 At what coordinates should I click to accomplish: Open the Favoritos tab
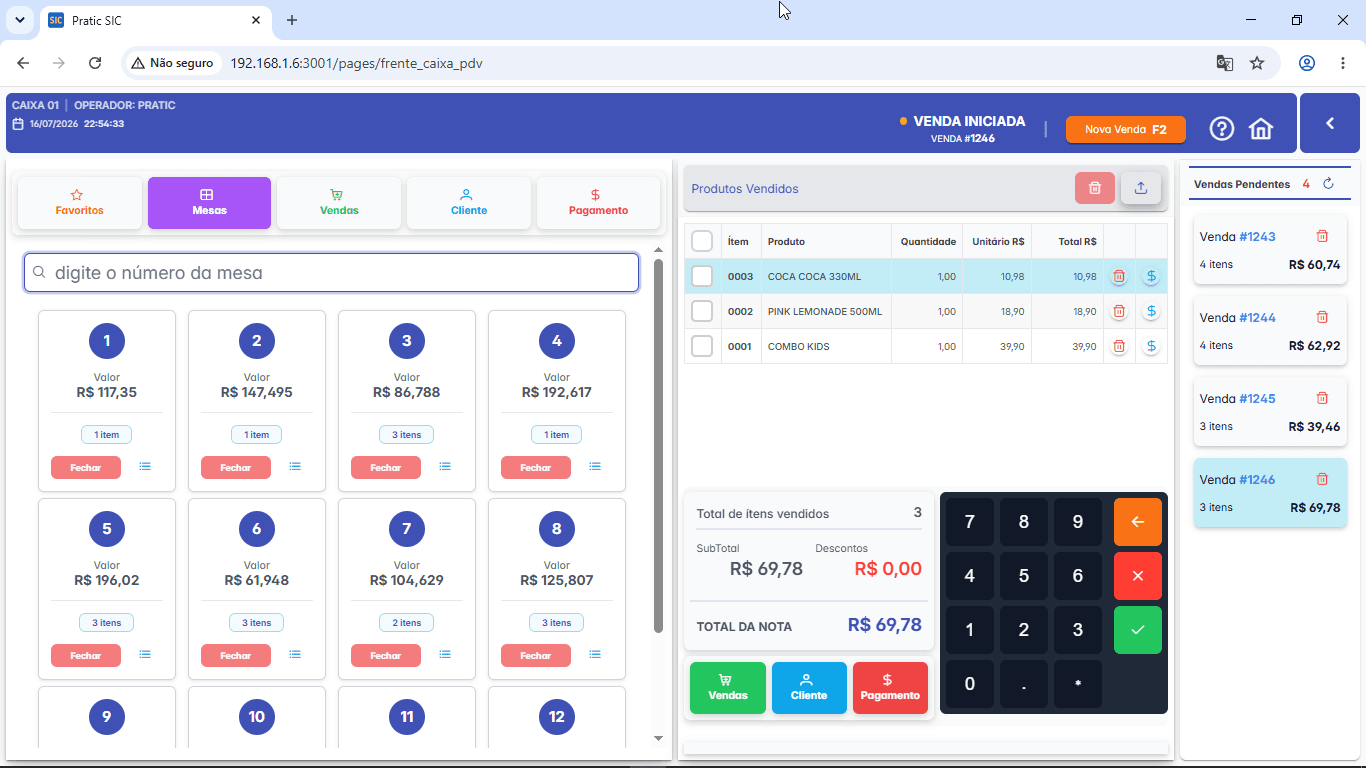[x=80, y=203]
